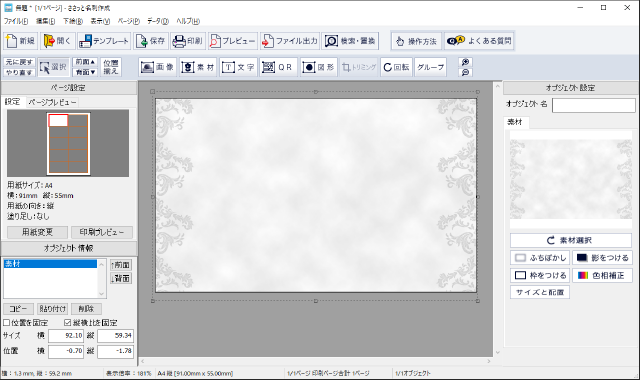Zoom in with the plus magnifier icon

click(465, 62)
